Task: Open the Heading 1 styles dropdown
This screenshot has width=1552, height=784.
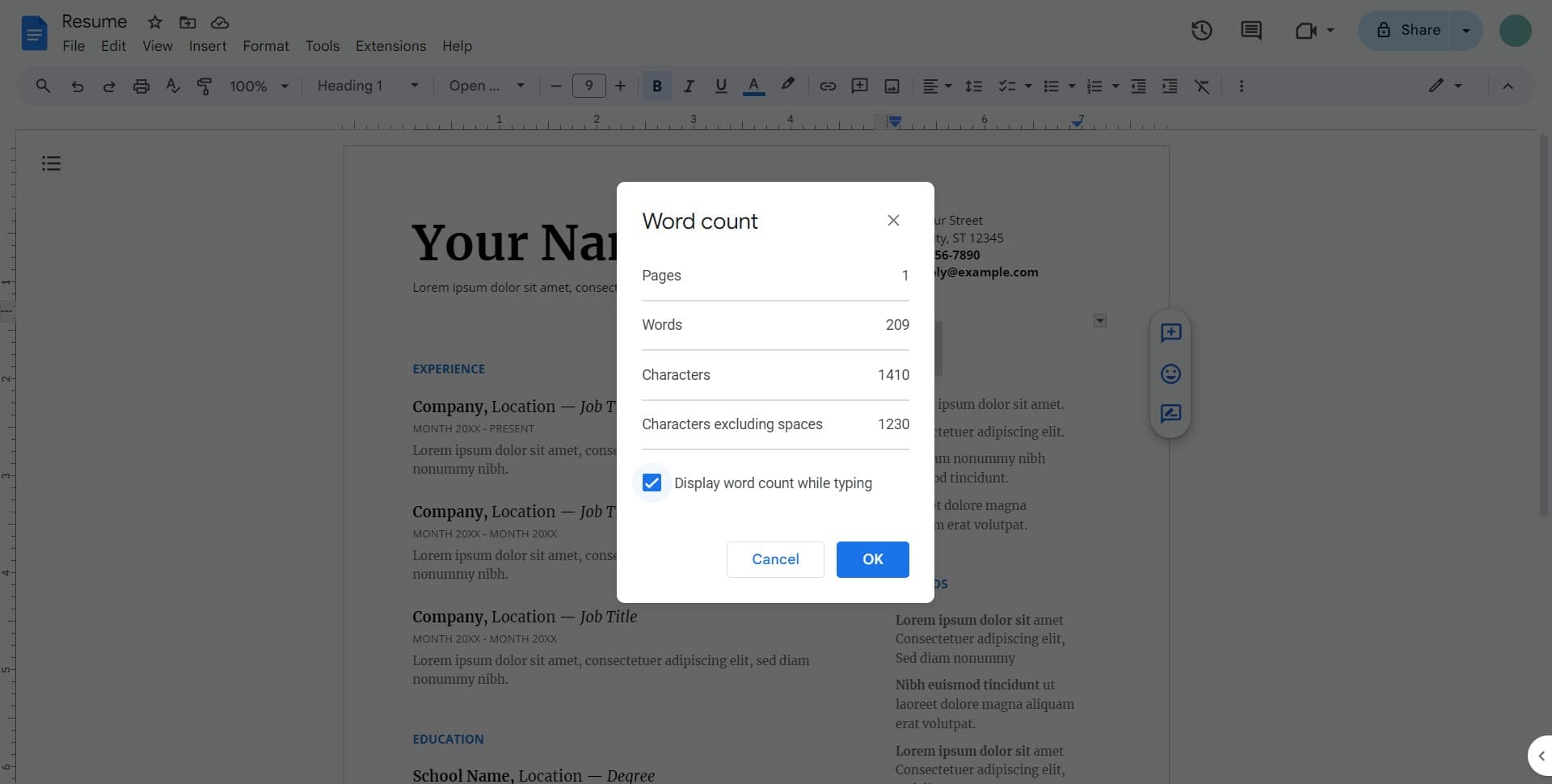Action: [366, 86]
